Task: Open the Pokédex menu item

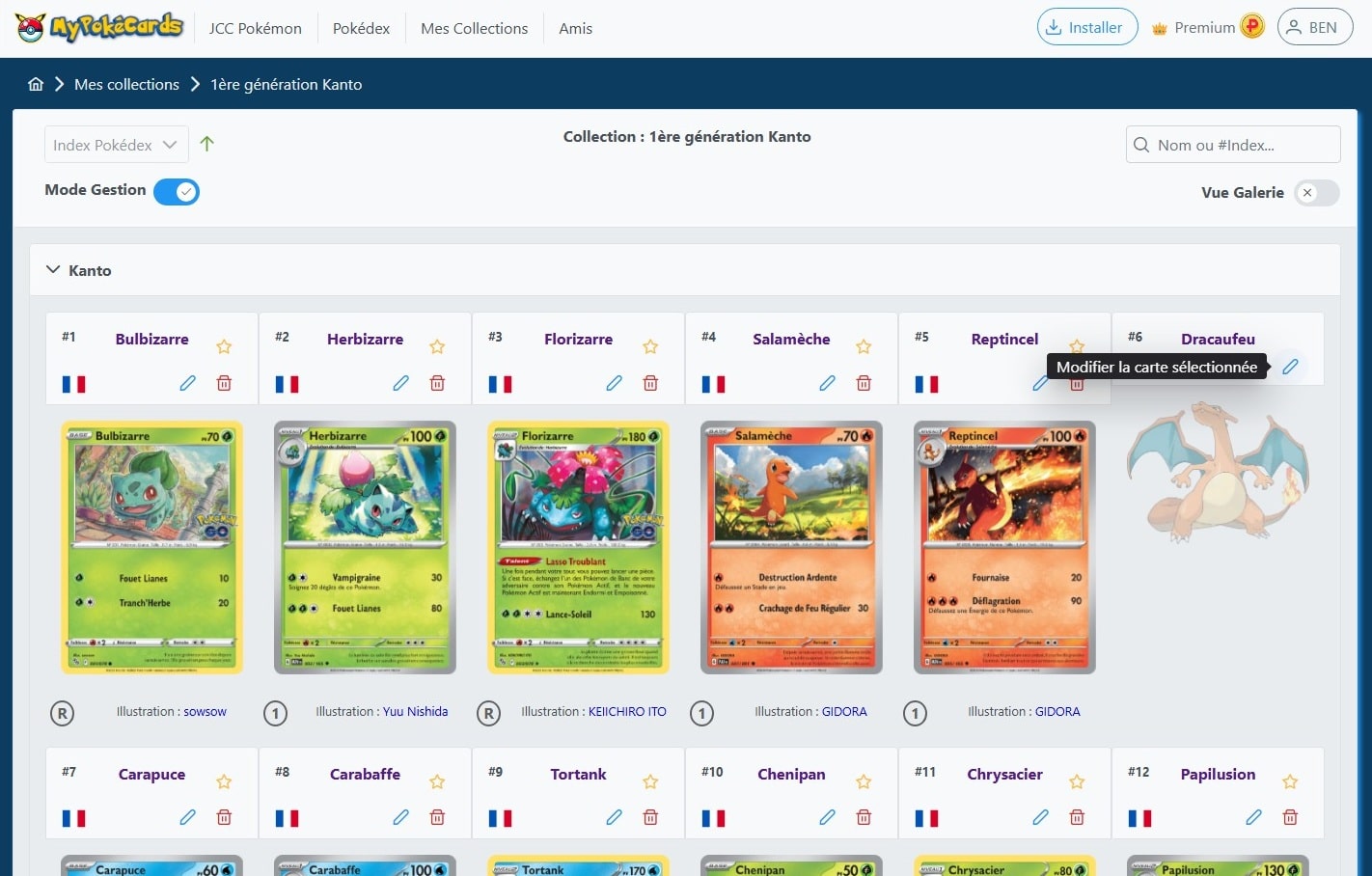Action: 361,28
